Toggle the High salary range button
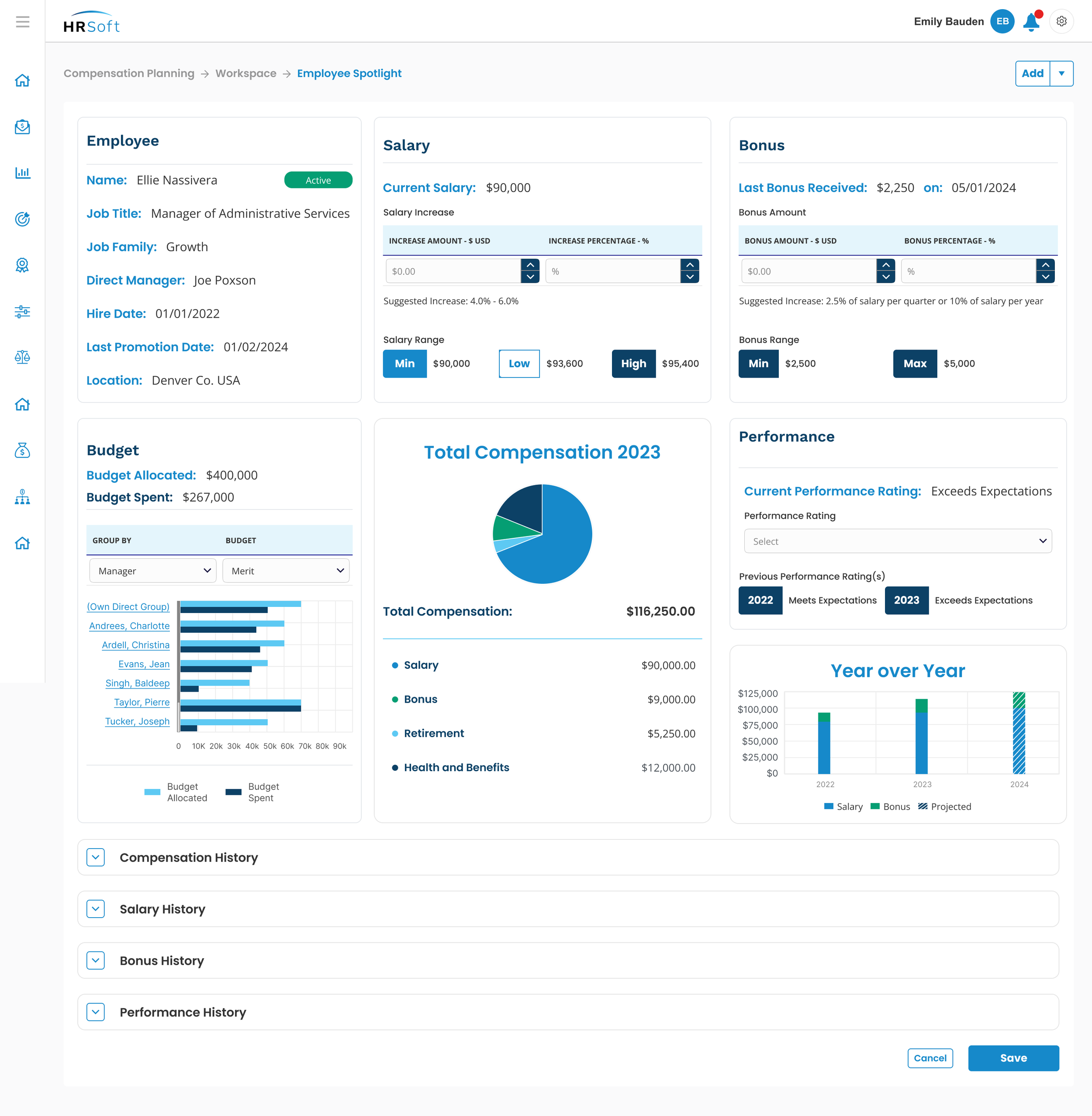This screenshot has height=1116, width=1092. point(633,364)
